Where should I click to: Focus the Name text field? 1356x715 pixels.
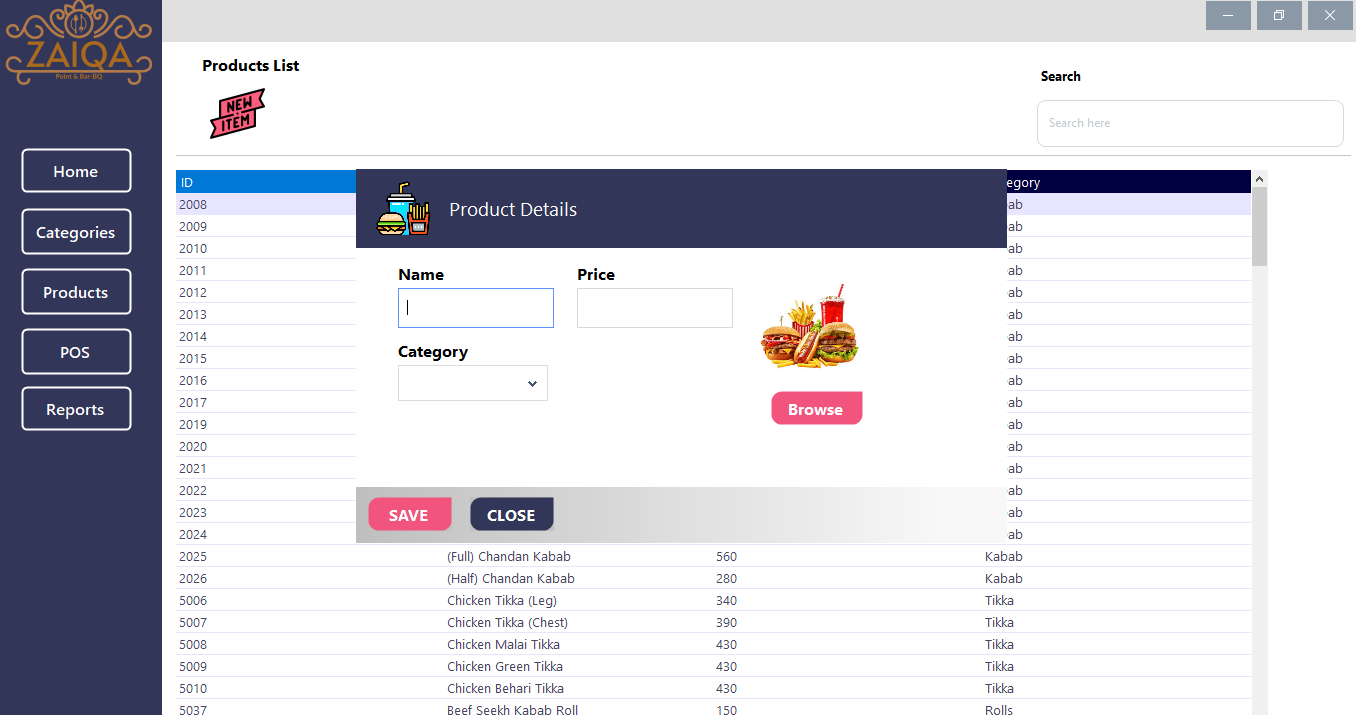pyautogui.click(x=476, y=308)
